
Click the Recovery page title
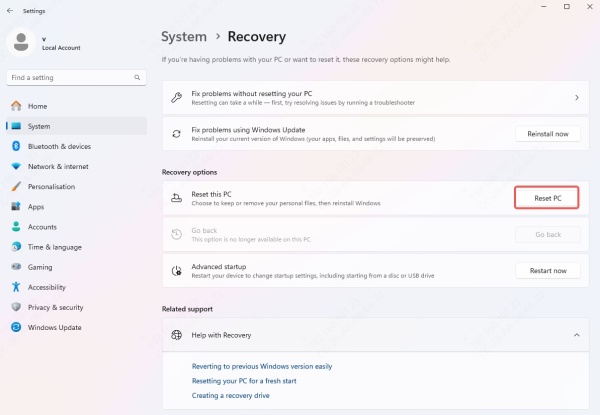coord(256,37)
